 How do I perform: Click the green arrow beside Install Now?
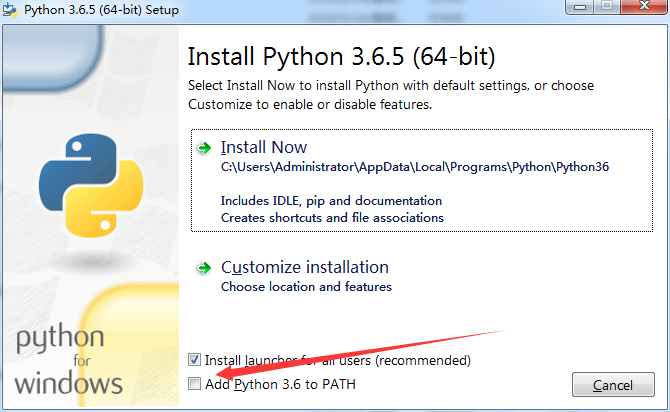coord(204,148)
